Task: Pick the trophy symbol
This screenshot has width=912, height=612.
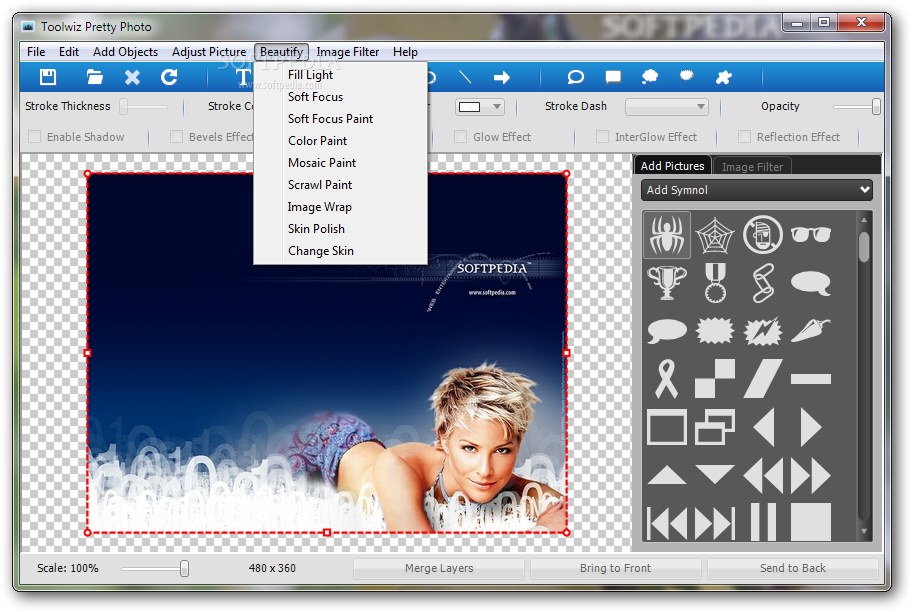Action: [x=667, y=283]
